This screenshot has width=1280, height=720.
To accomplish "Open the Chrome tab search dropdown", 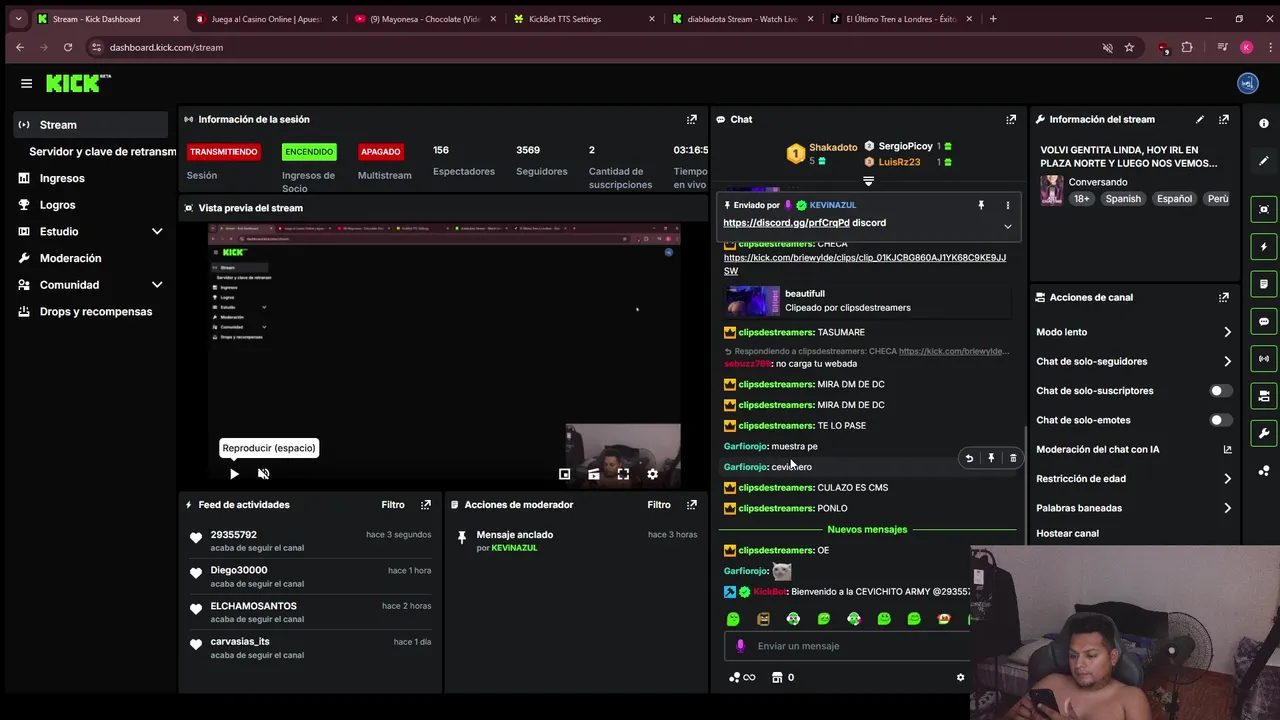I will click(x=18, y=19).
